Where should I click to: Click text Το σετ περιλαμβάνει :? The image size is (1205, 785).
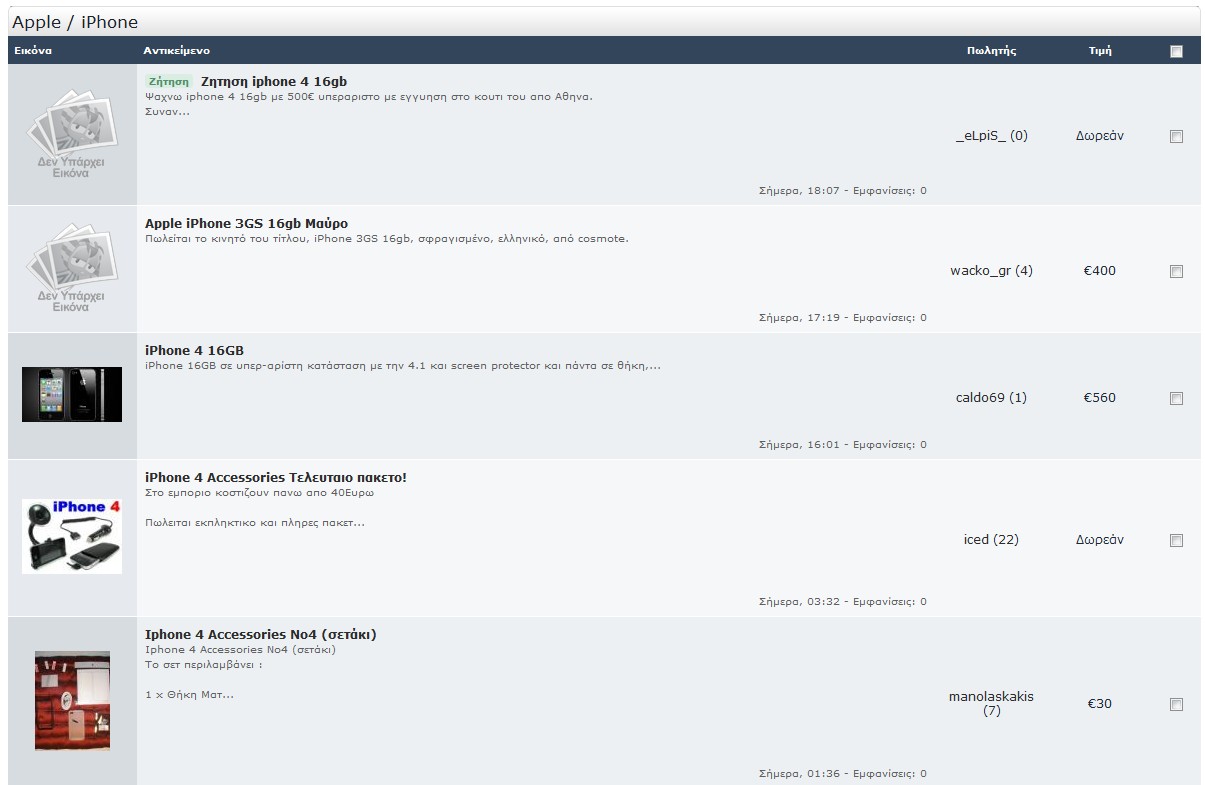click(204, 664)
